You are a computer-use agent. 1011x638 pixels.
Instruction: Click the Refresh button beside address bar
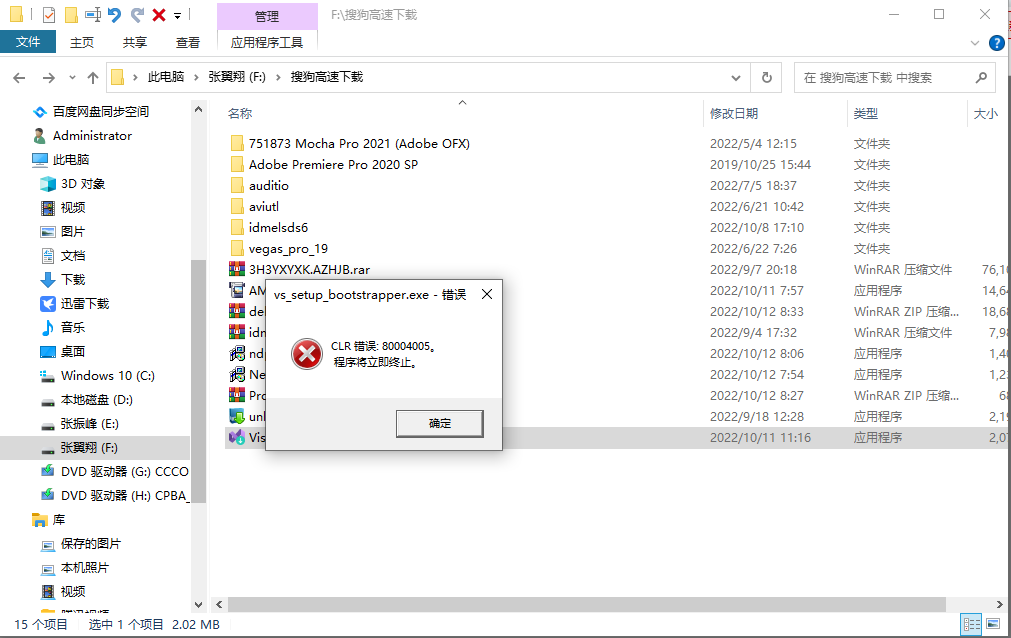tap(767, 77)
